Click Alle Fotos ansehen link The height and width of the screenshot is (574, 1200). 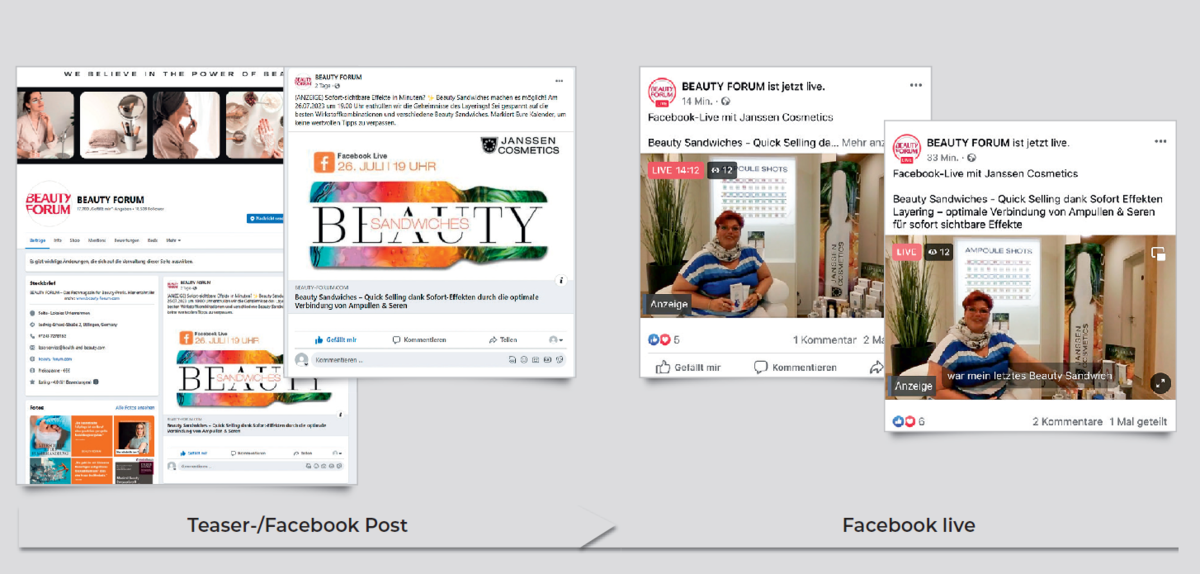tap(134, 408)
